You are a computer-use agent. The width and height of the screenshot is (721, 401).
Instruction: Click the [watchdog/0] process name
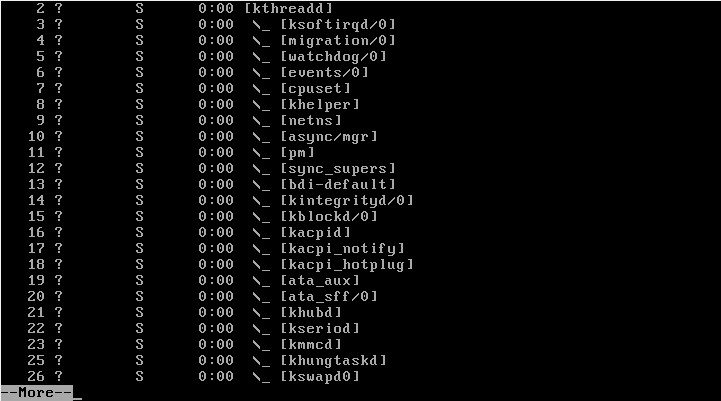coord(333,57)
